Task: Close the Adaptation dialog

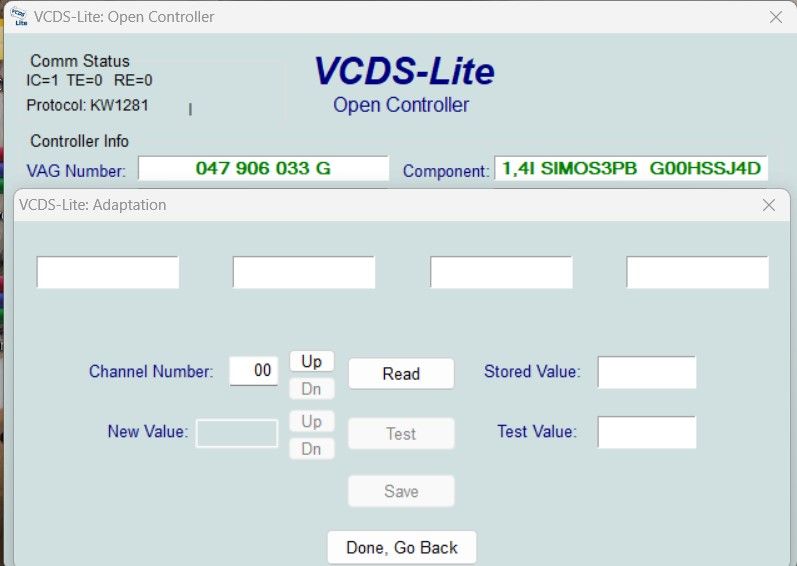Action: 769,205
